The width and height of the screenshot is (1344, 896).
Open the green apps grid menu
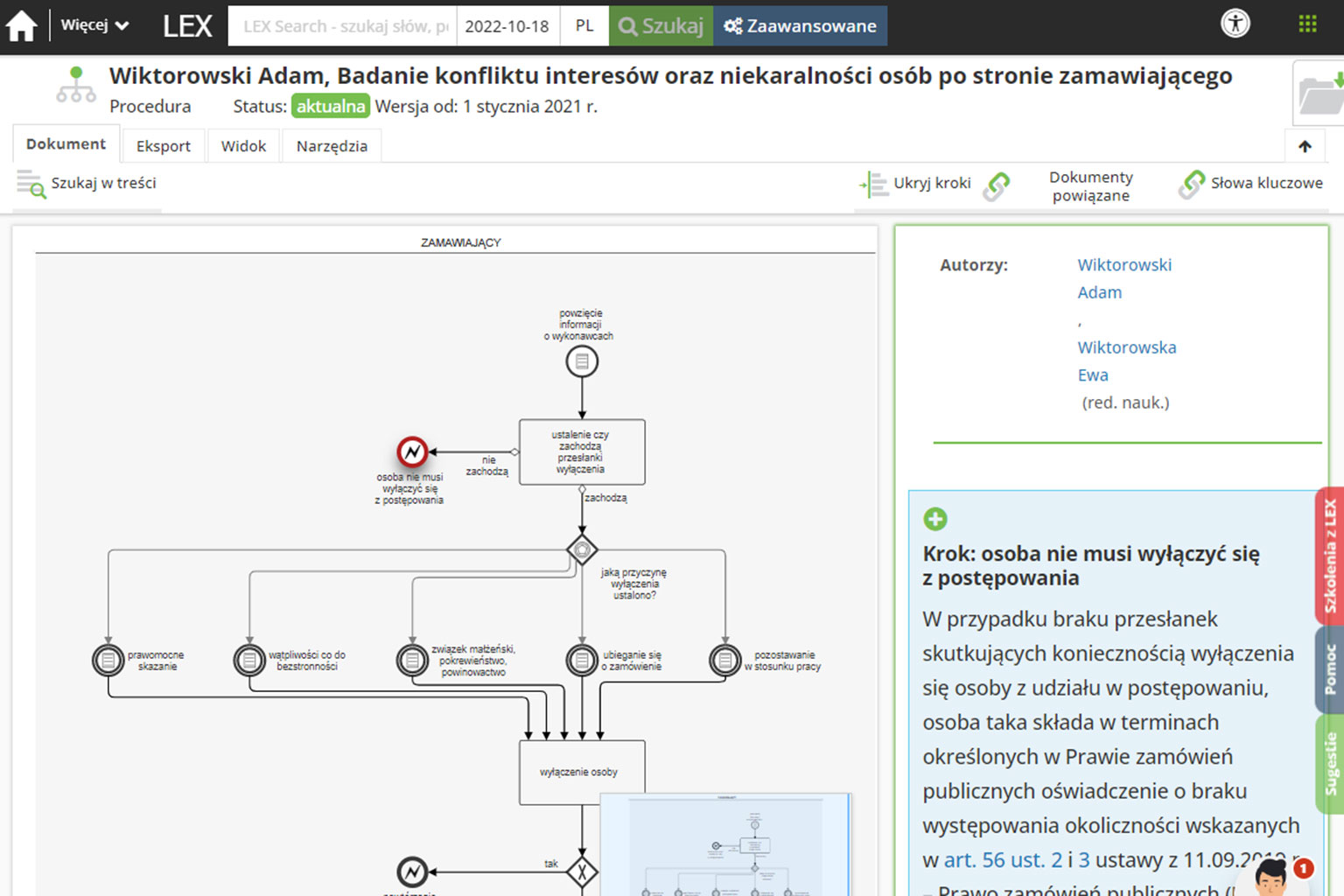point(1307,24)
